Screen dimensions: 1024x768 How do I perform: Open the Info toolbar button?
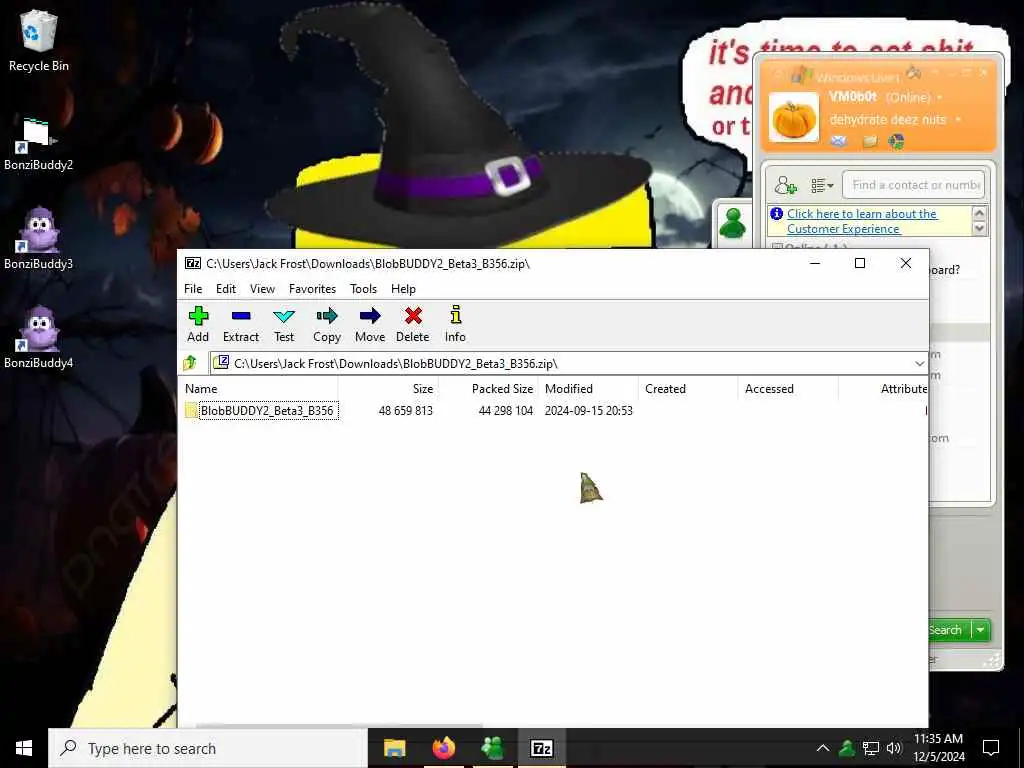tap(455, 324)
